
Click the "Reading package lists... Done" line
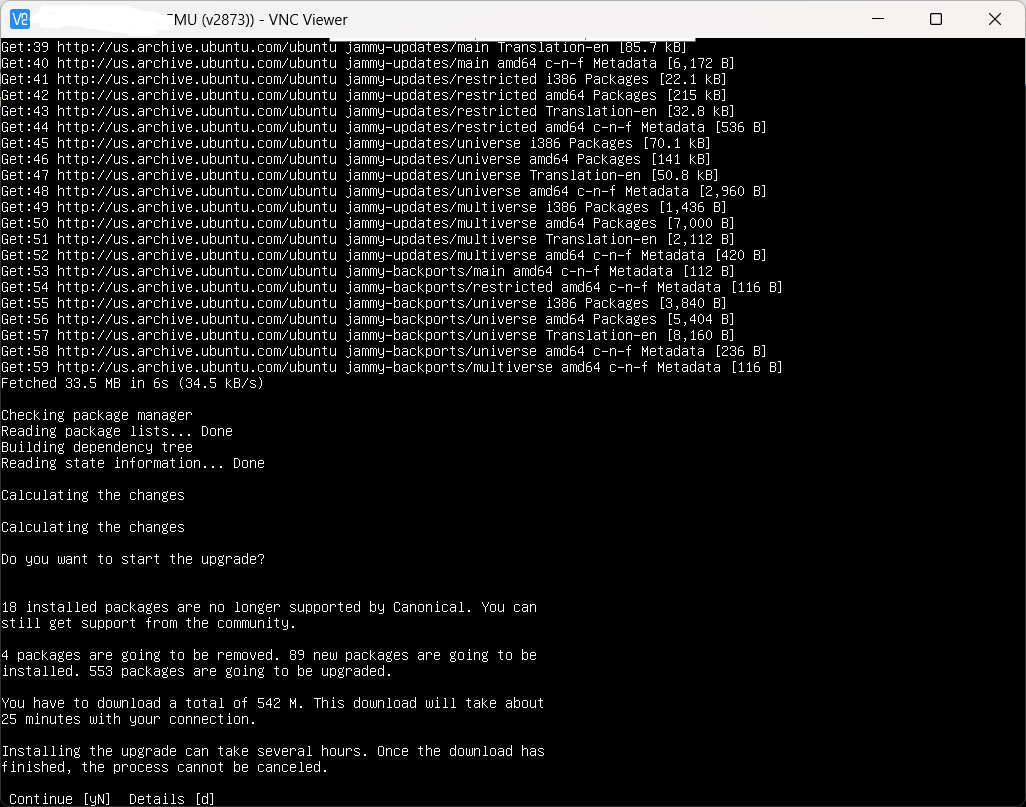pos(117,431)
